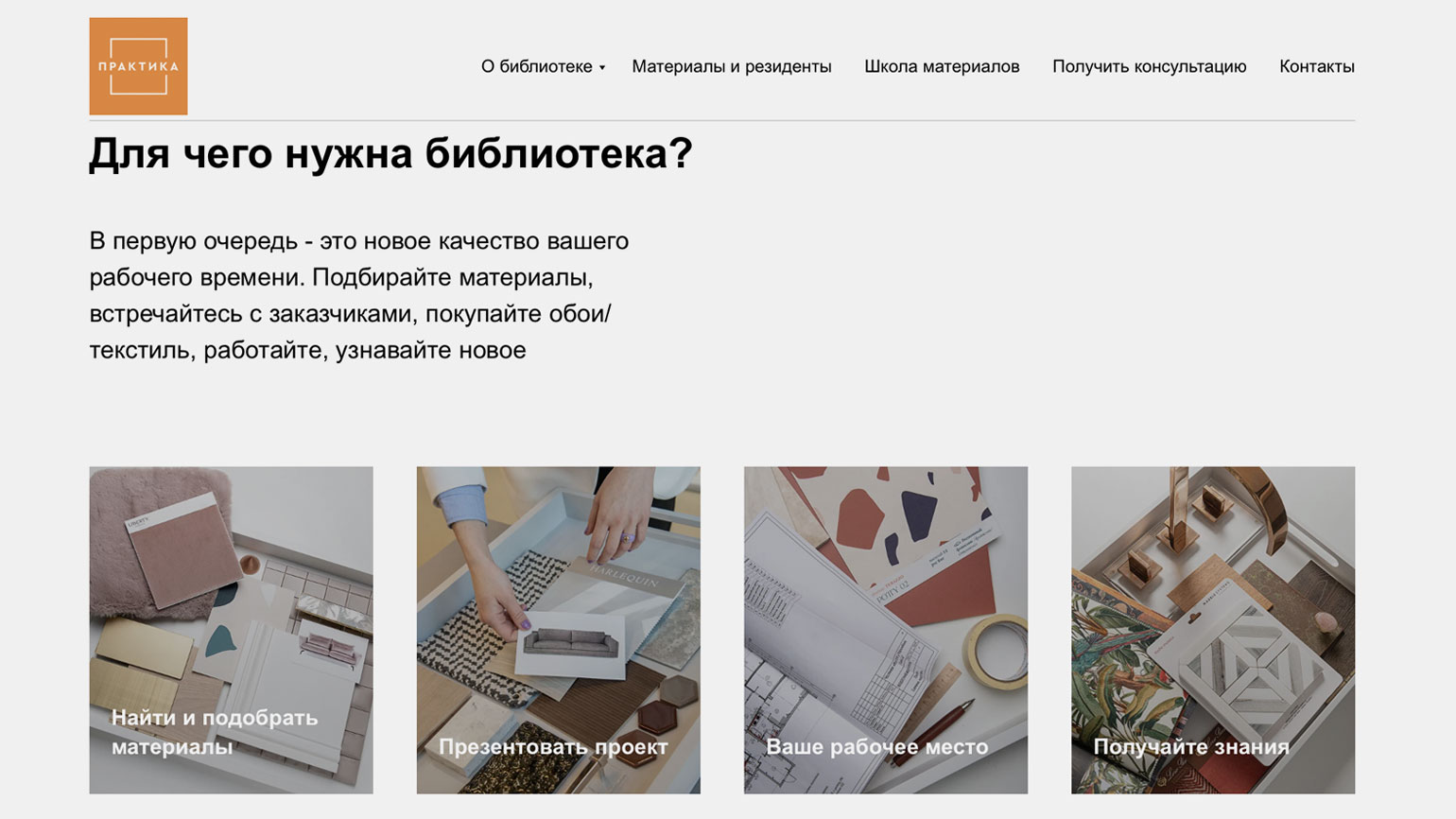Image resolution: width=1456 pixels, height=819 pixels.
Task: Click the orange Практика logo
Action: coord(138,66)
